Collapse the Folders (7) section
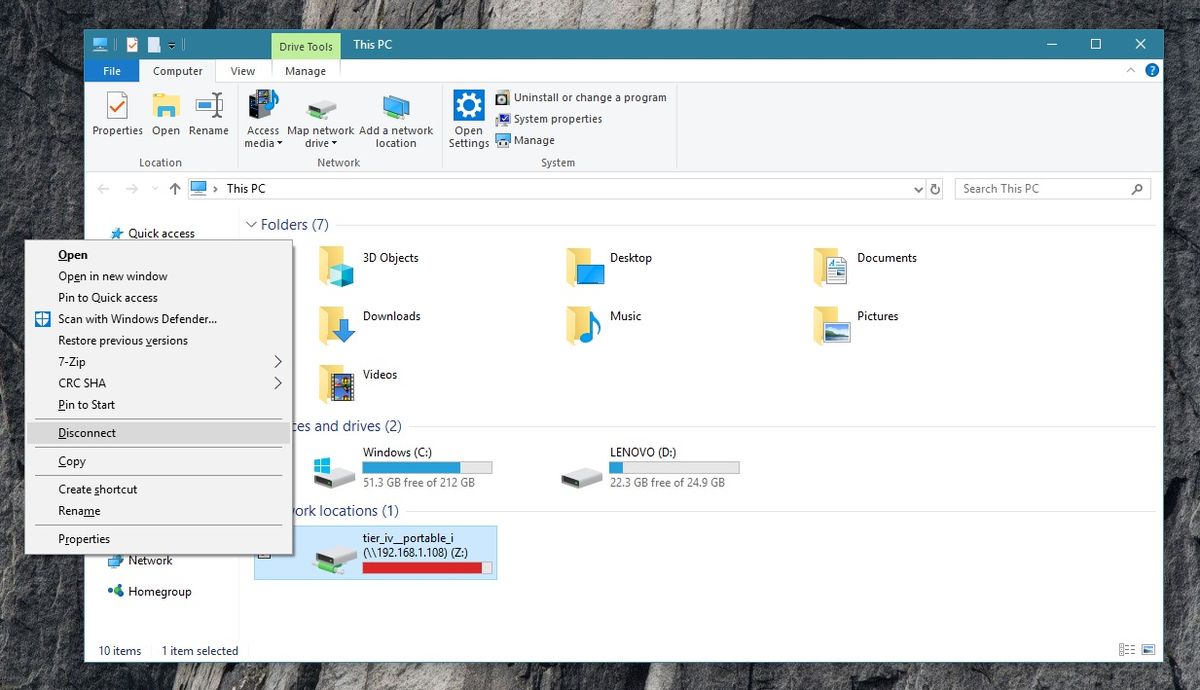Image resolution: width=1200 pixels, height=690 pixels. (251, 224)
